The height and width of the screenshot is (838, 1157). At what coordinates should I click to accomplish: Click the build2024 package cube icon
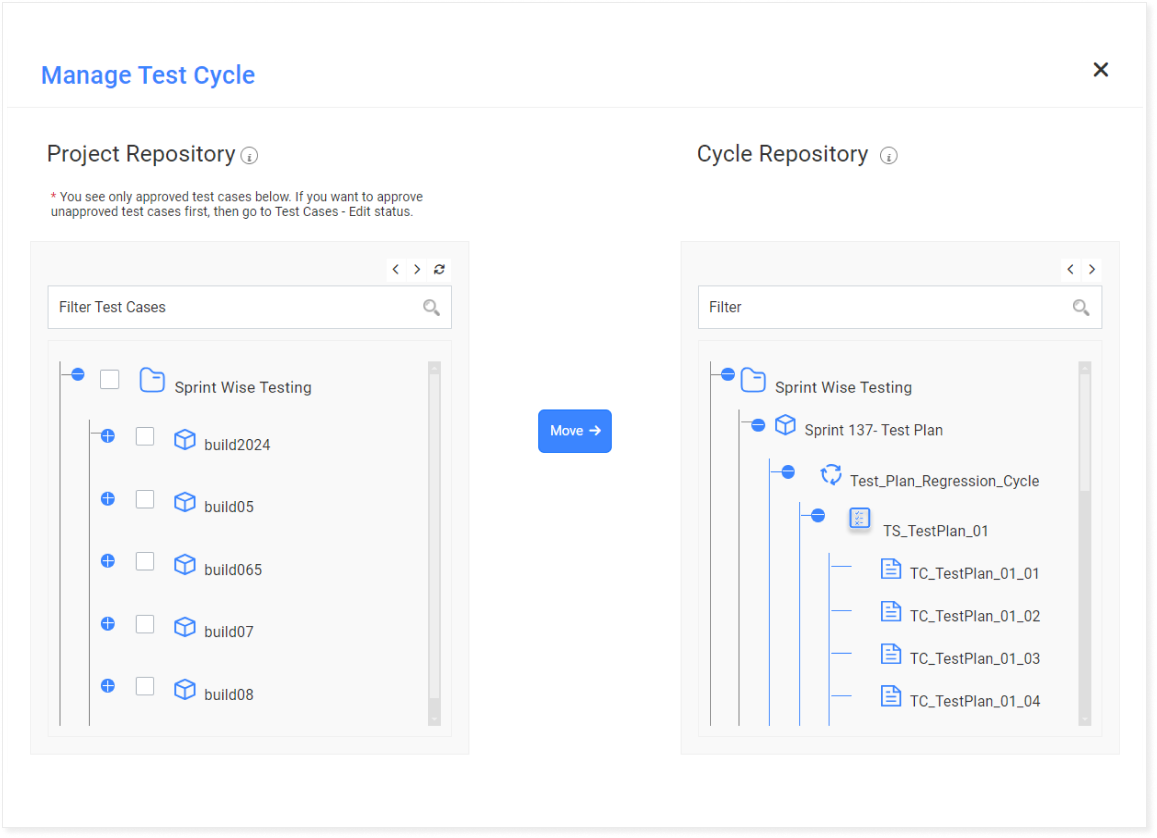click(184, 440)
